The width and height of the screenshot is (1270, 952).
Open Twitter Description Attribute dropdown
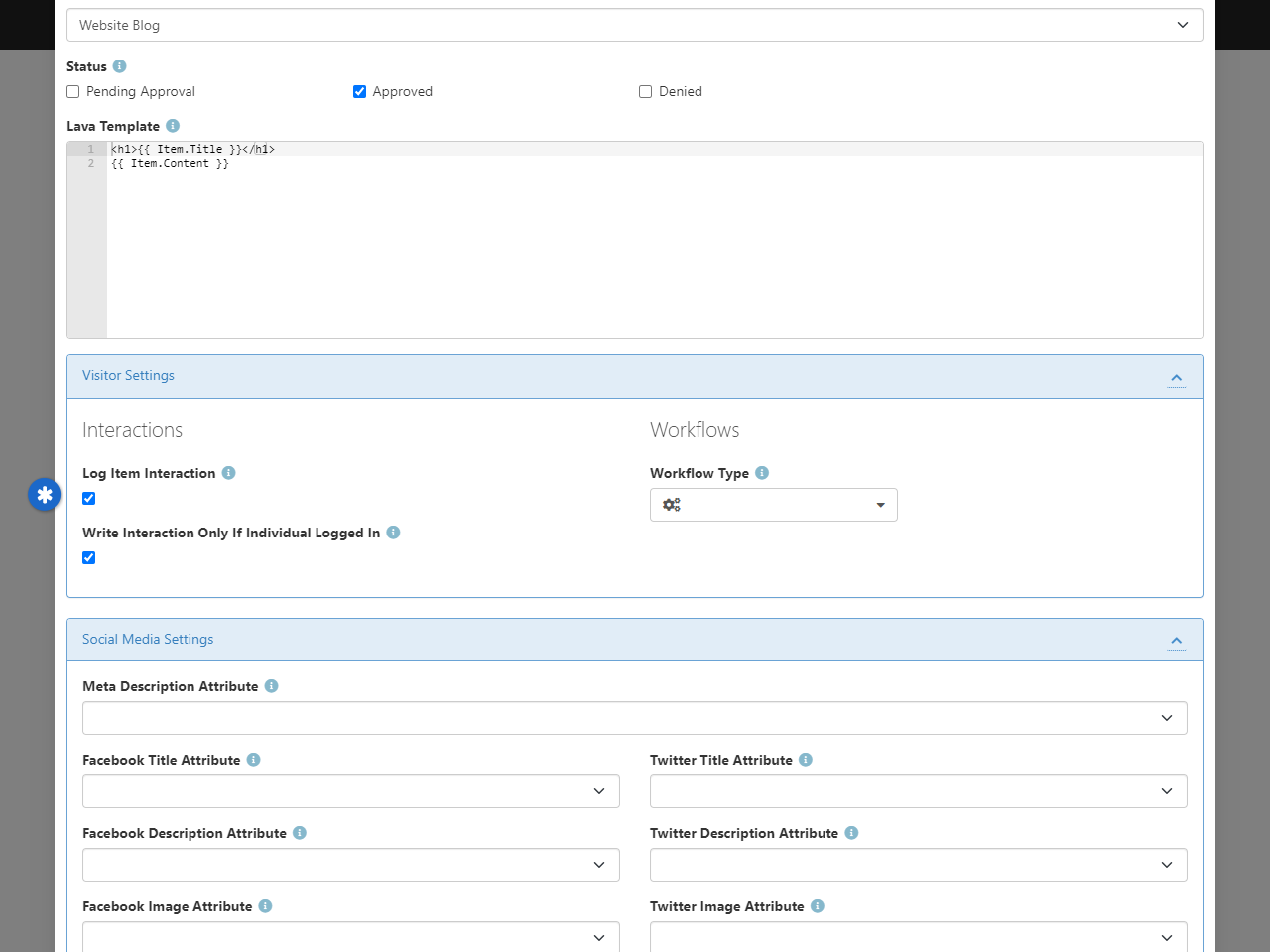(x=919, y=865)
